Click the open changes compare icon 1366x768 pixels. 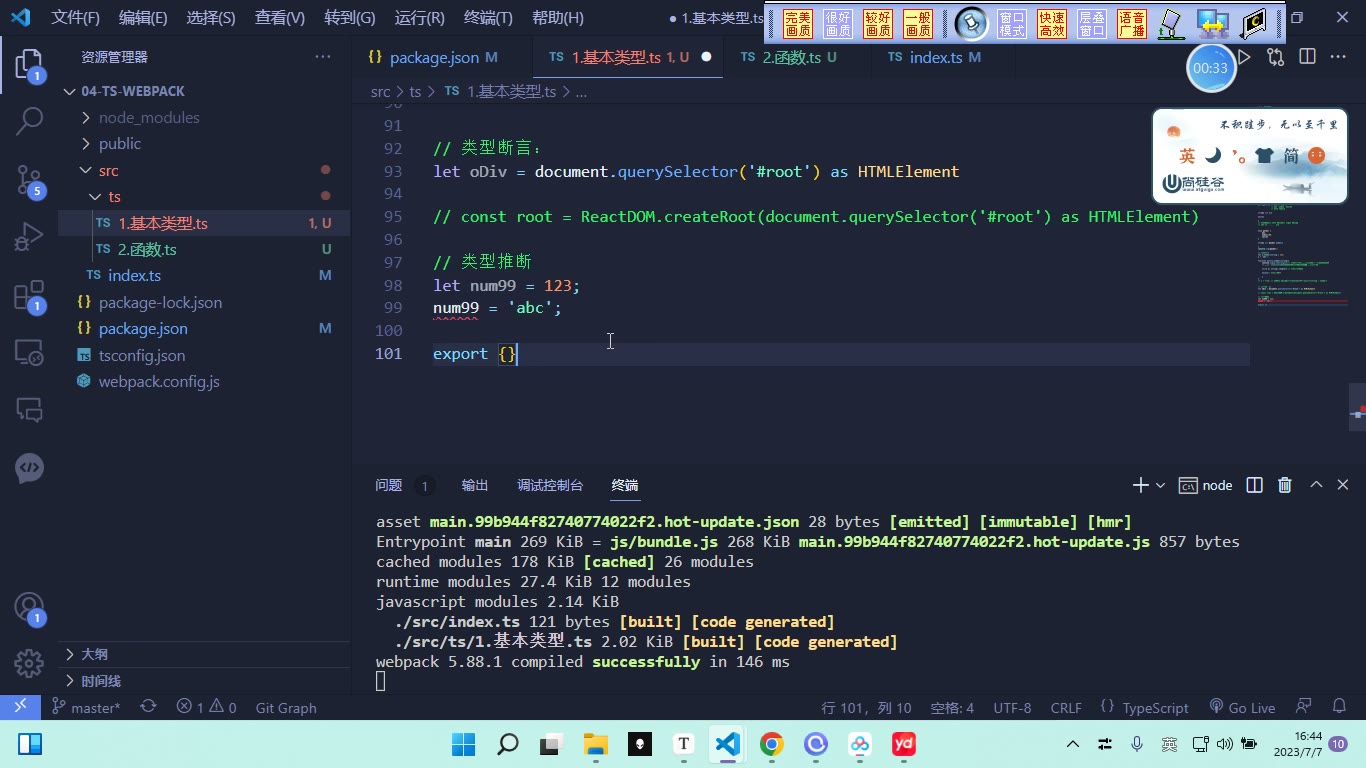pos(1275,57)
